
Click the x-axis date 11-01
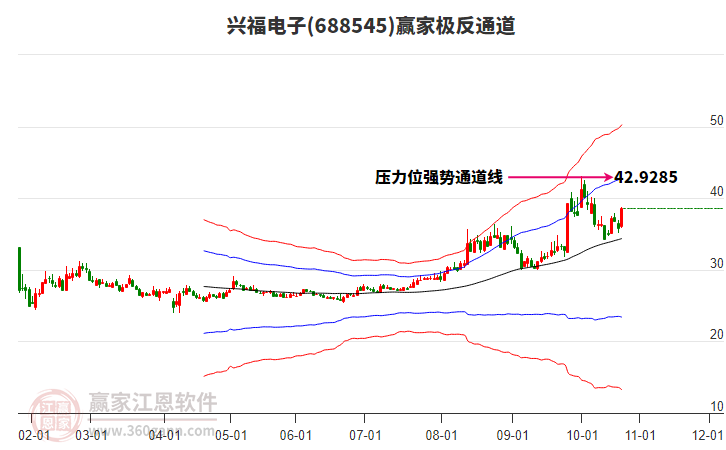click(640, 435)
